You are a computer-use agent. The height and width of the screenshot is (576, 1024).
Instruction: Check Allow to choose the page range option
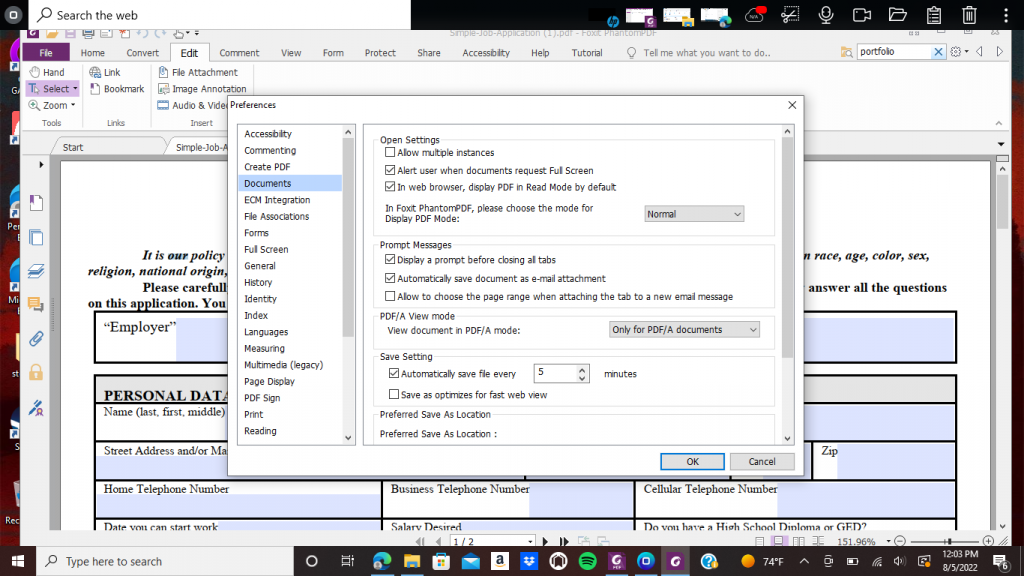pyautogui.click(x=390, y=296)
